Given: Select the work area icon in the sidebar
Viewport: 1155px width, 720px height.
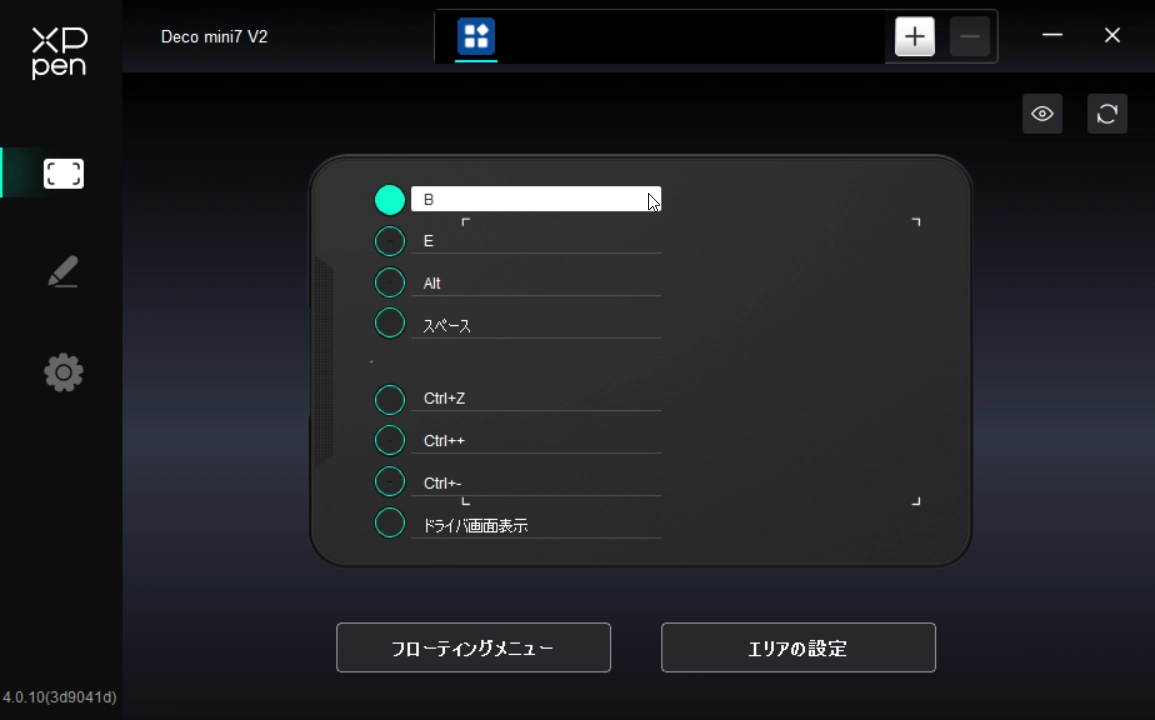Looking at the screenshot, I should pos(63,172).
